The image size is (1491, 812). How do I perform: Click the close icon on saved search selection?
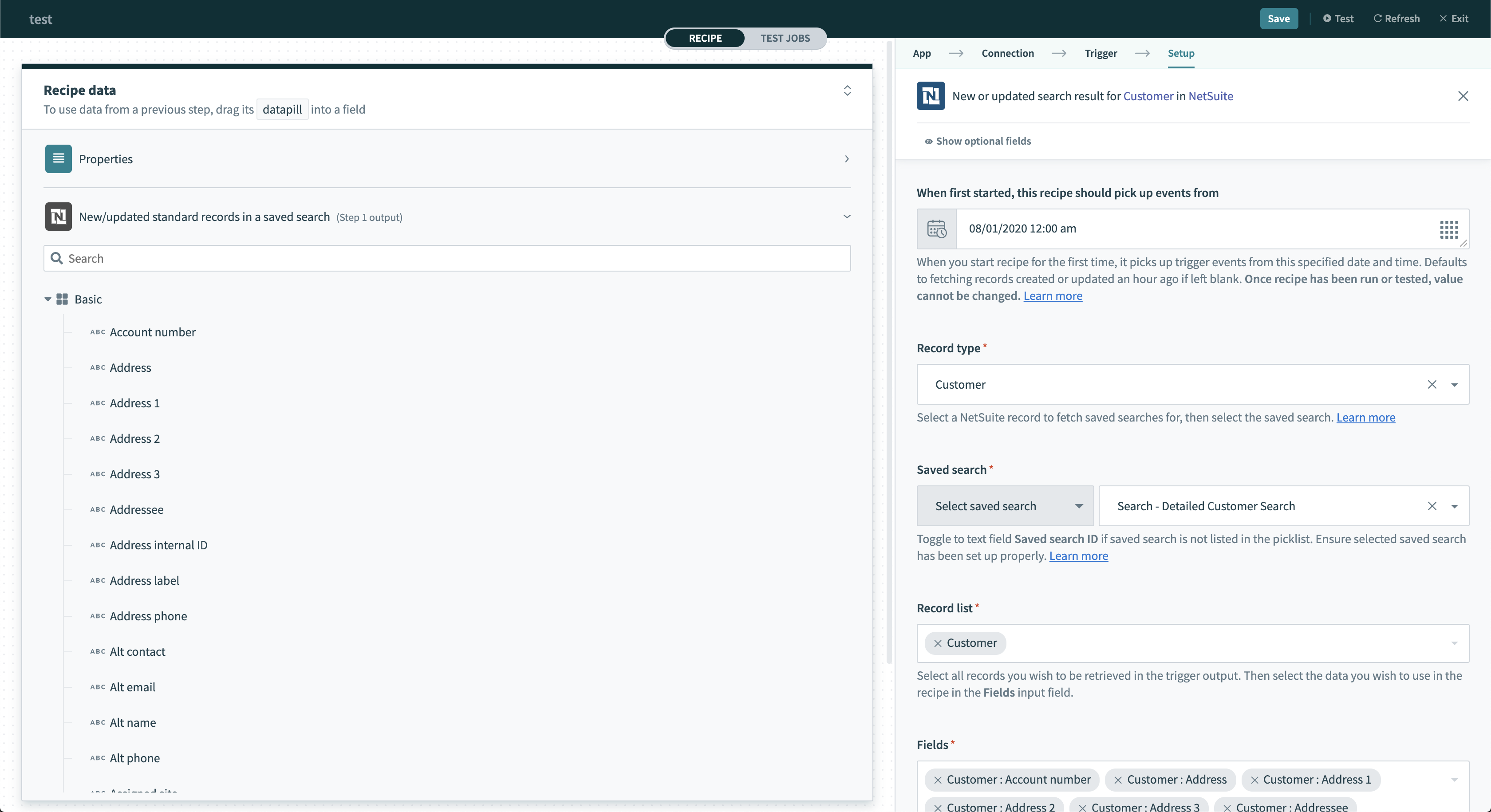coord(1431,505)
